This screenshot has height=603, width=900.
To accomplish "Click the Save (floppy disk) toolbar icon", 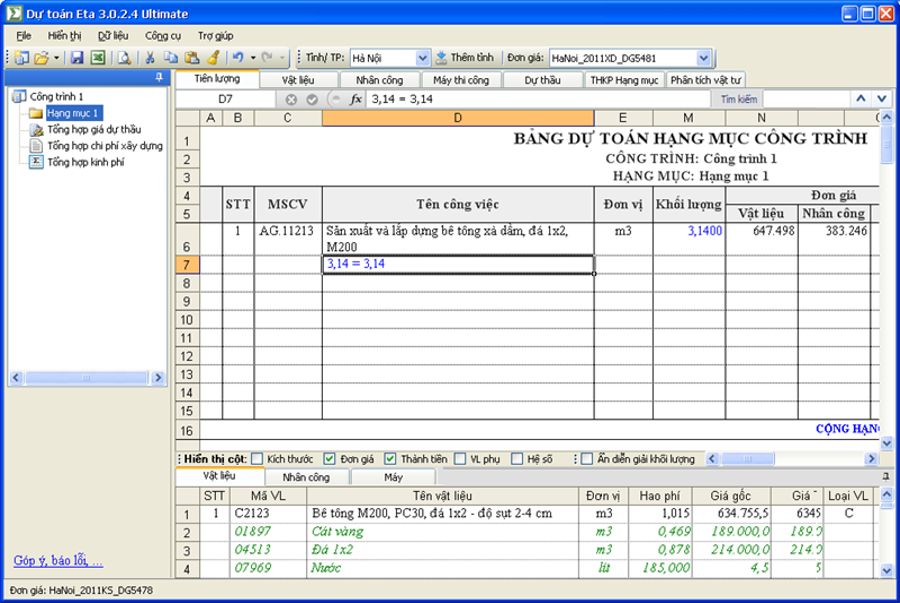I will (x=77, y=58).
